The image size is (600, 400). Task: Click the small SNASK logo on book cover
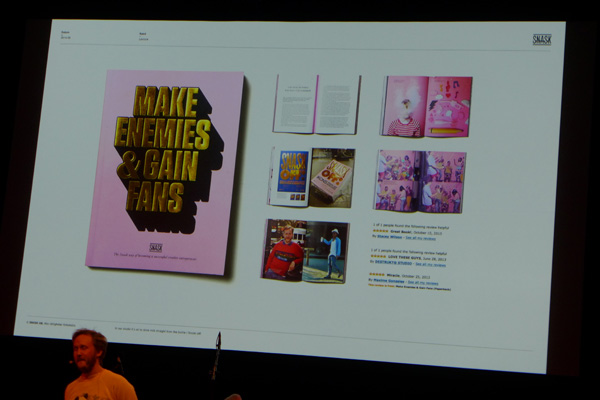(156, 247)
